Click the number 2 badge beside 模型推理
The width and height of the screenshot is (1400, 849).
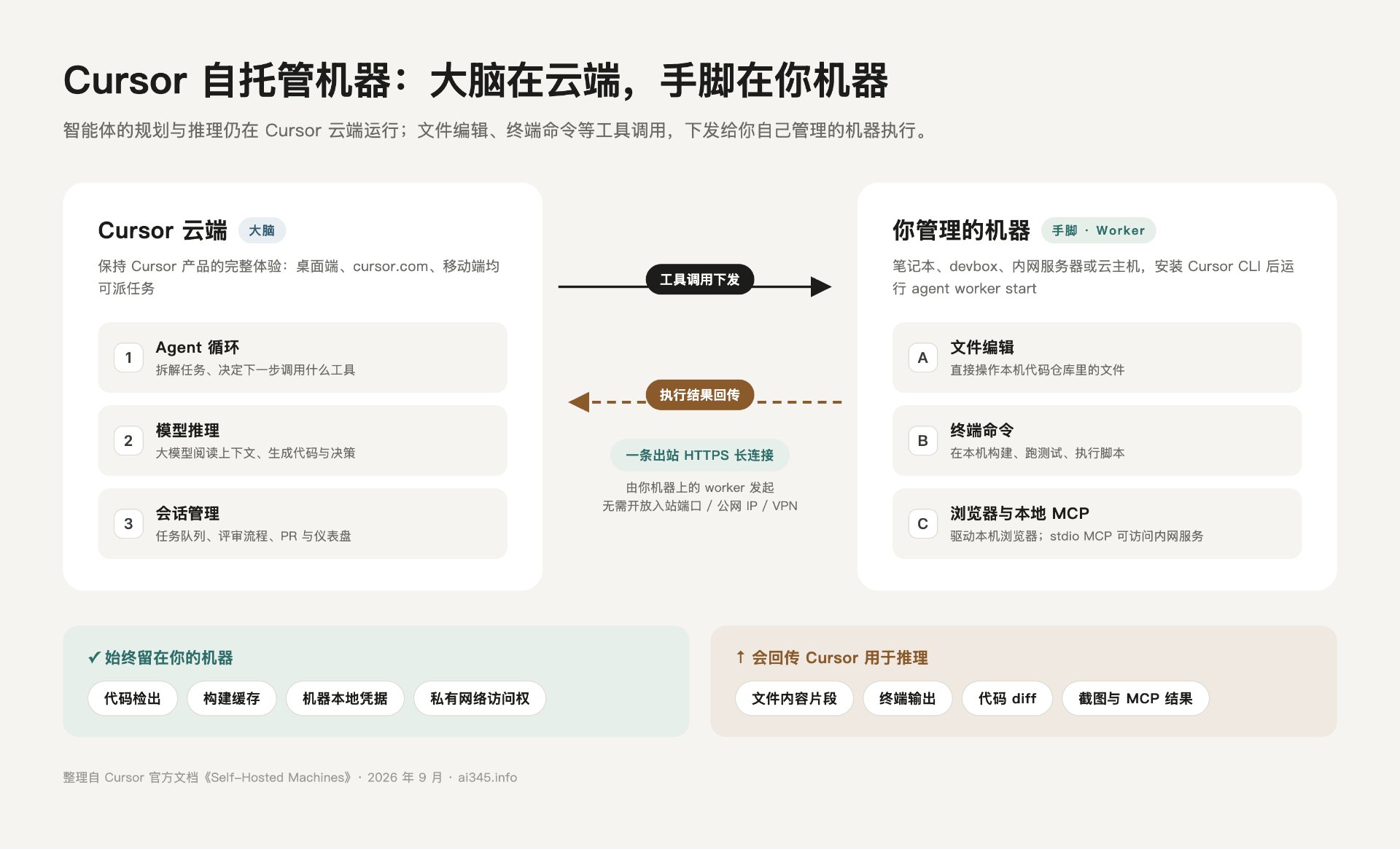click(x=128, y=441)
